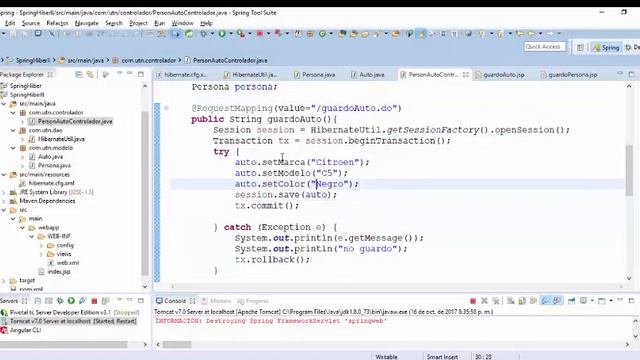
Task: Click the green Run toolbar button
Action: click(x=222, y=34)
